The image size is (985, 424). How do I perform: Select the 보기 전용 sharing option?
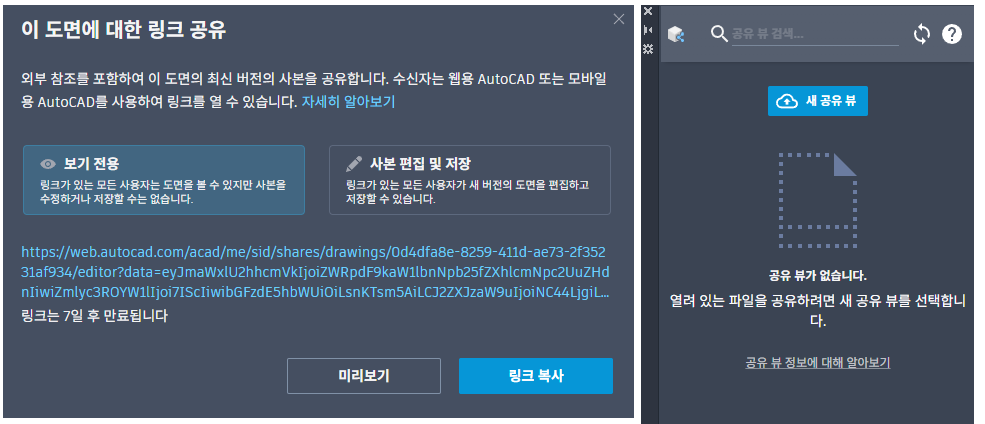(163, 180)
